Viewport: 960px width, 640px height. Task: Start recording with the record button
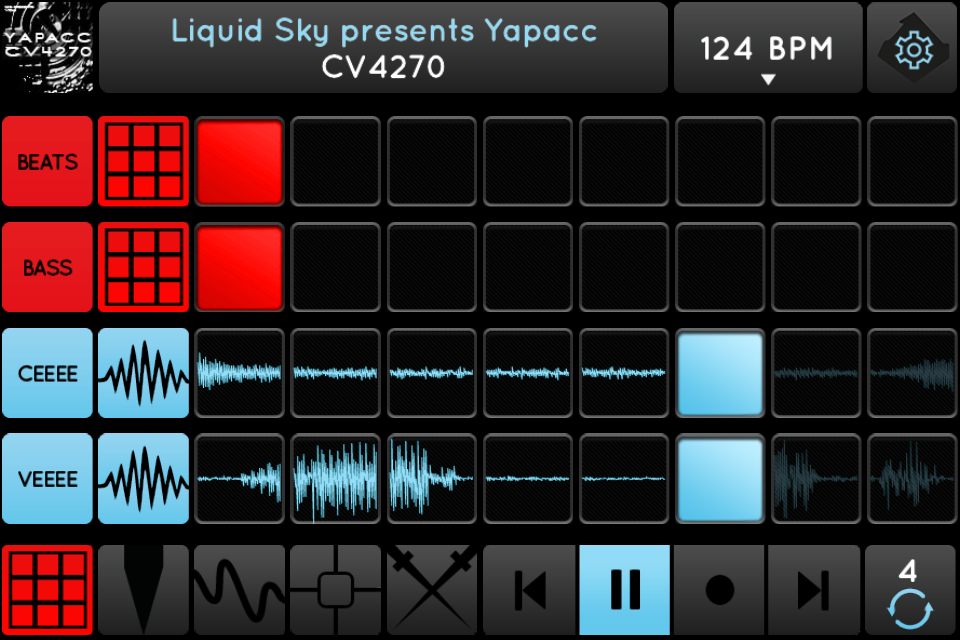click(720, 590)
